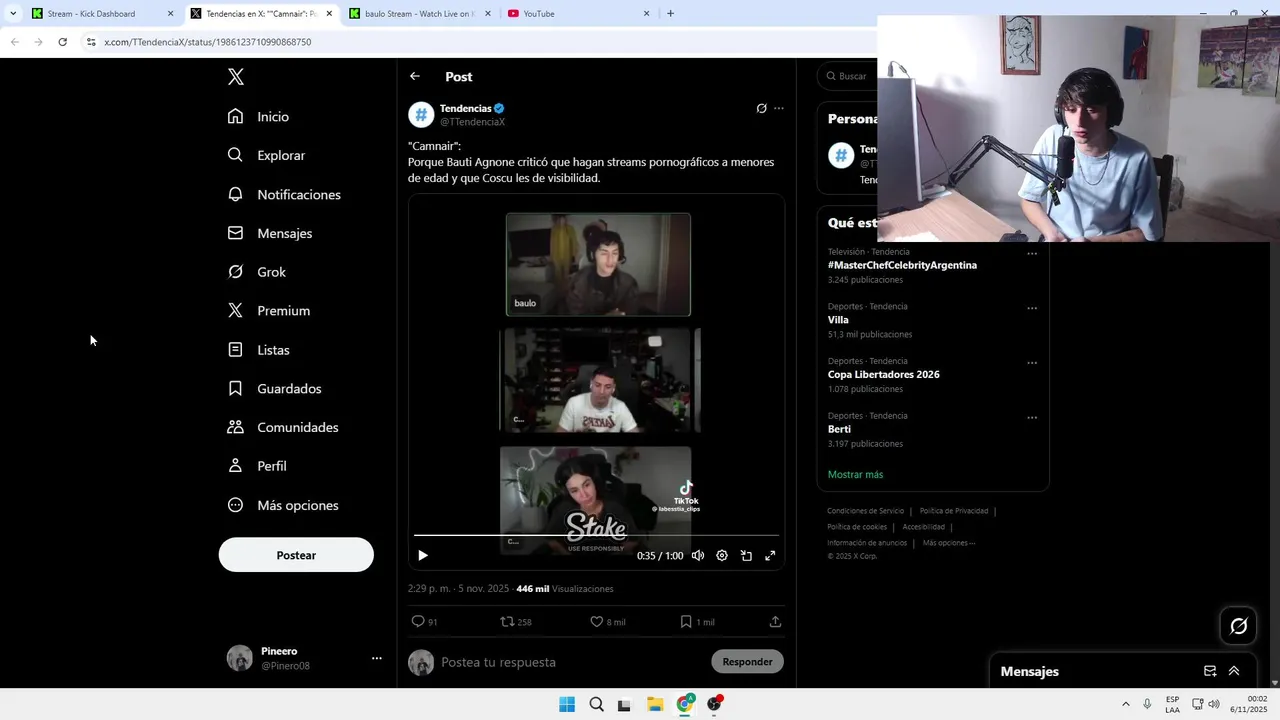The height and width of the screenshot is (720, 1280).
Task: Open #MasterChefCelebrityArgentina trend
Action: [x=902, y=265]
